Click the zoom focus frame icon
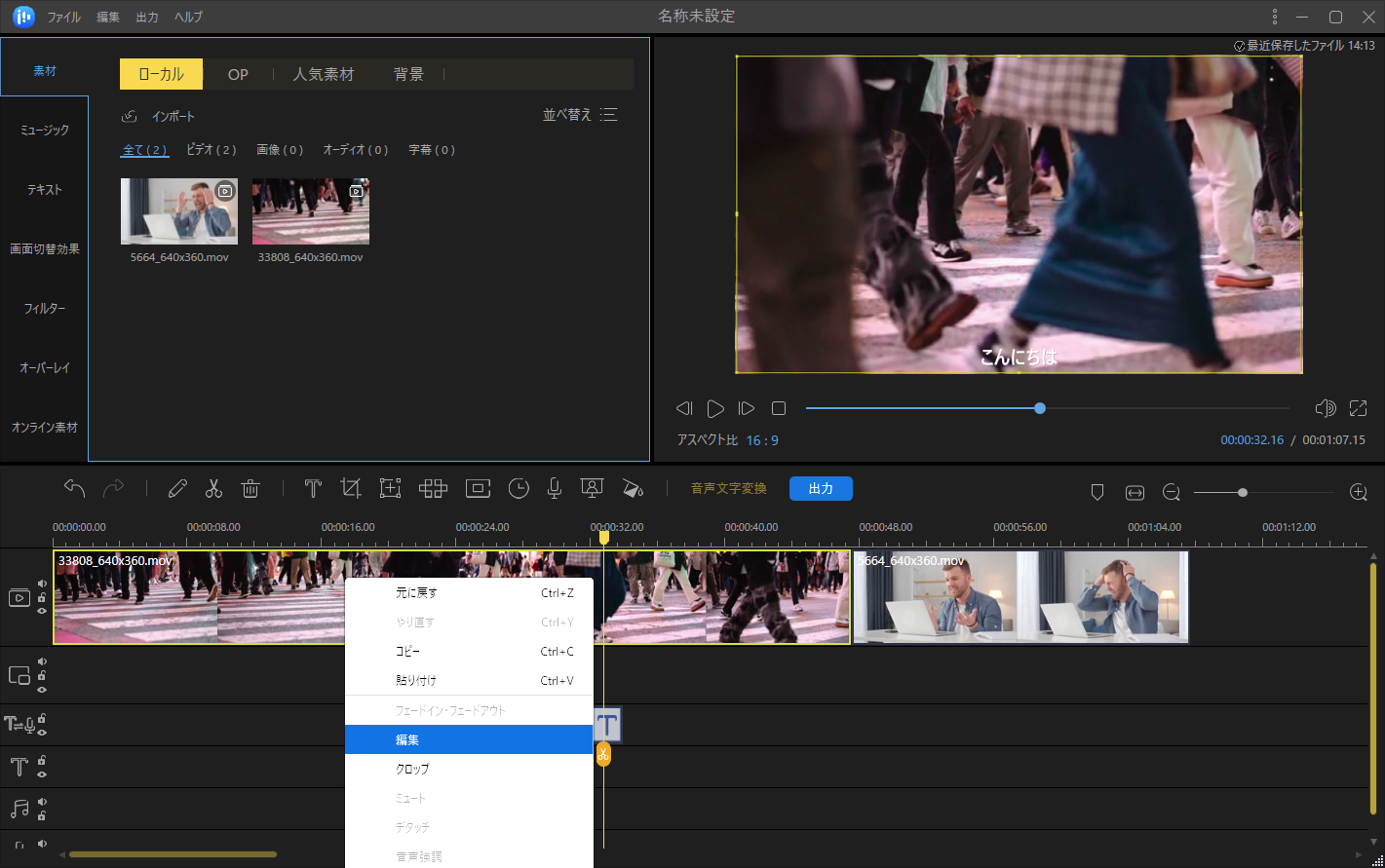1385x868 pixels. tap(391, 489)
